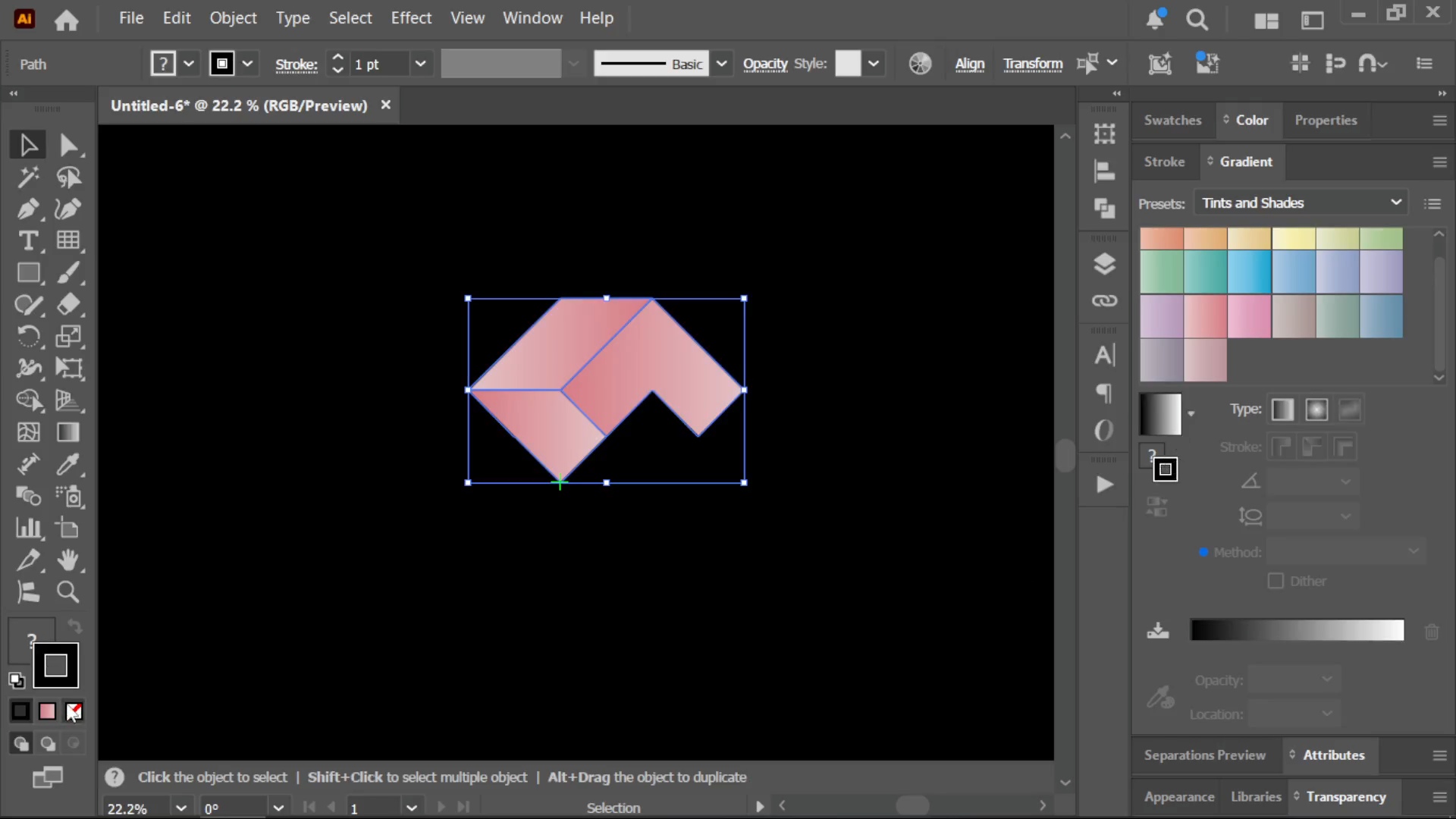Image resolution: width=1456 pixels, height=819 pixels.
Task: Apply solid Color fill mode button
Action: 20,711
